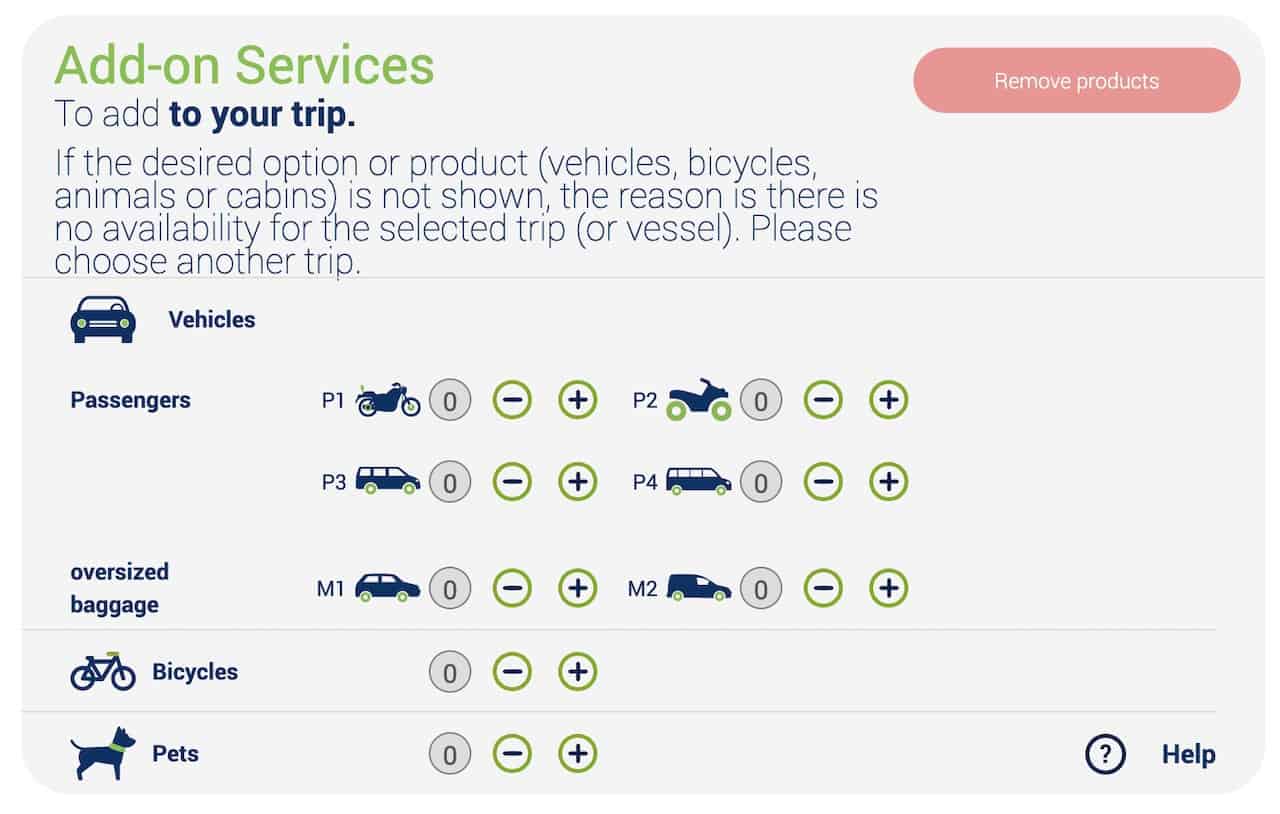
Task: Add one M1 oversized baggage vehicle
Action: (x=577, y=588)
